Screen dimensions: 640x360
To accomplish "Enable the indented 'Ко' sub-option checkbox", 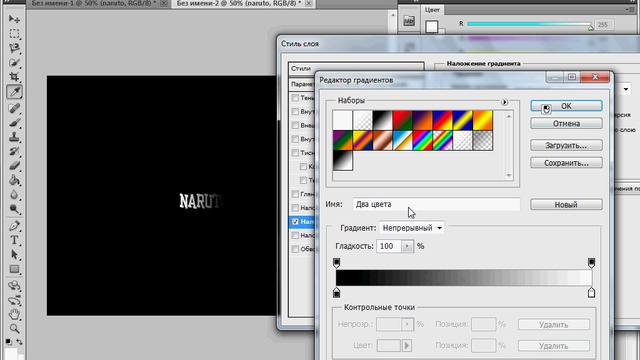I will 303,167.
